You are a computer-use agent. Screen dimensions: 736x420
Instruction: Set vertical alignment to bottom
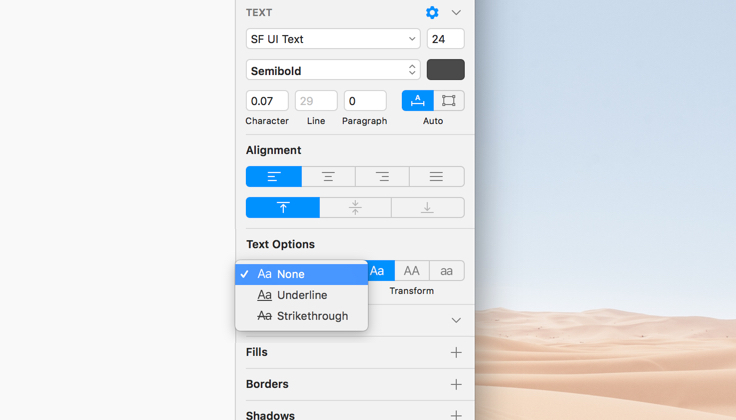tap(427, 208)
